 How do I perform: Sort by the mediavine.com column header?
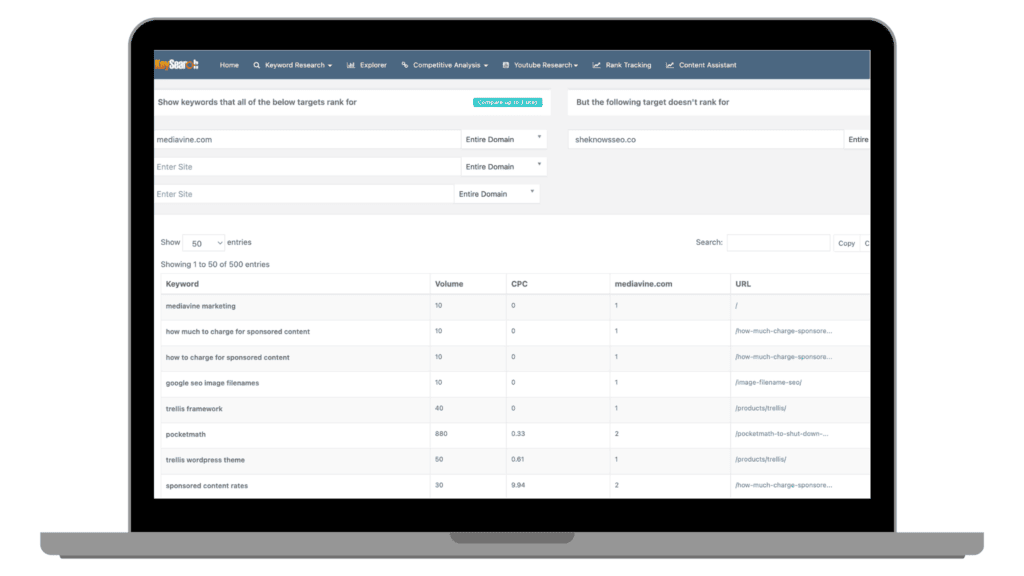pos(669,284)
